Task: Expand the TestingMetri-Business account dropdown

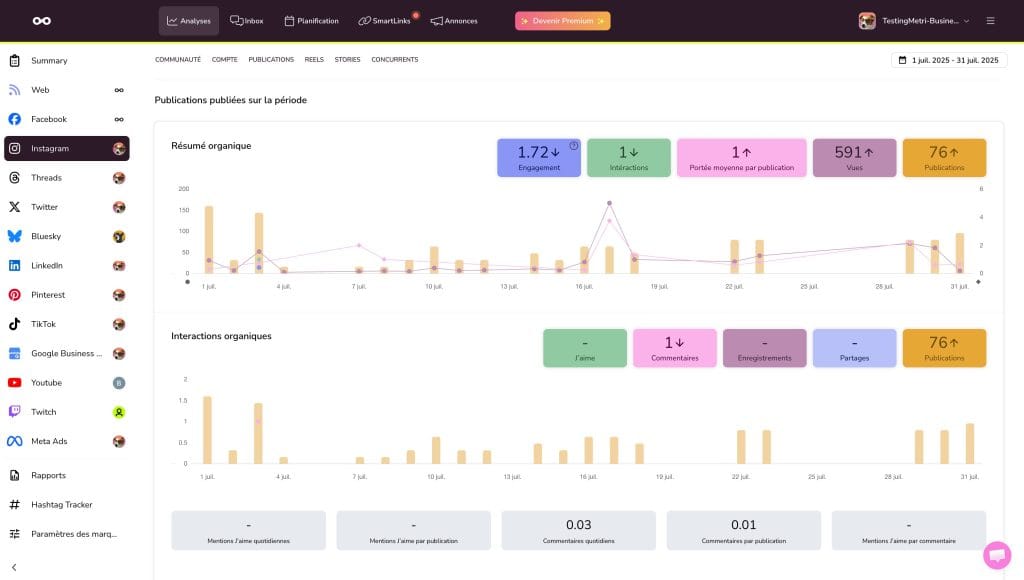Action: (915, 21)
